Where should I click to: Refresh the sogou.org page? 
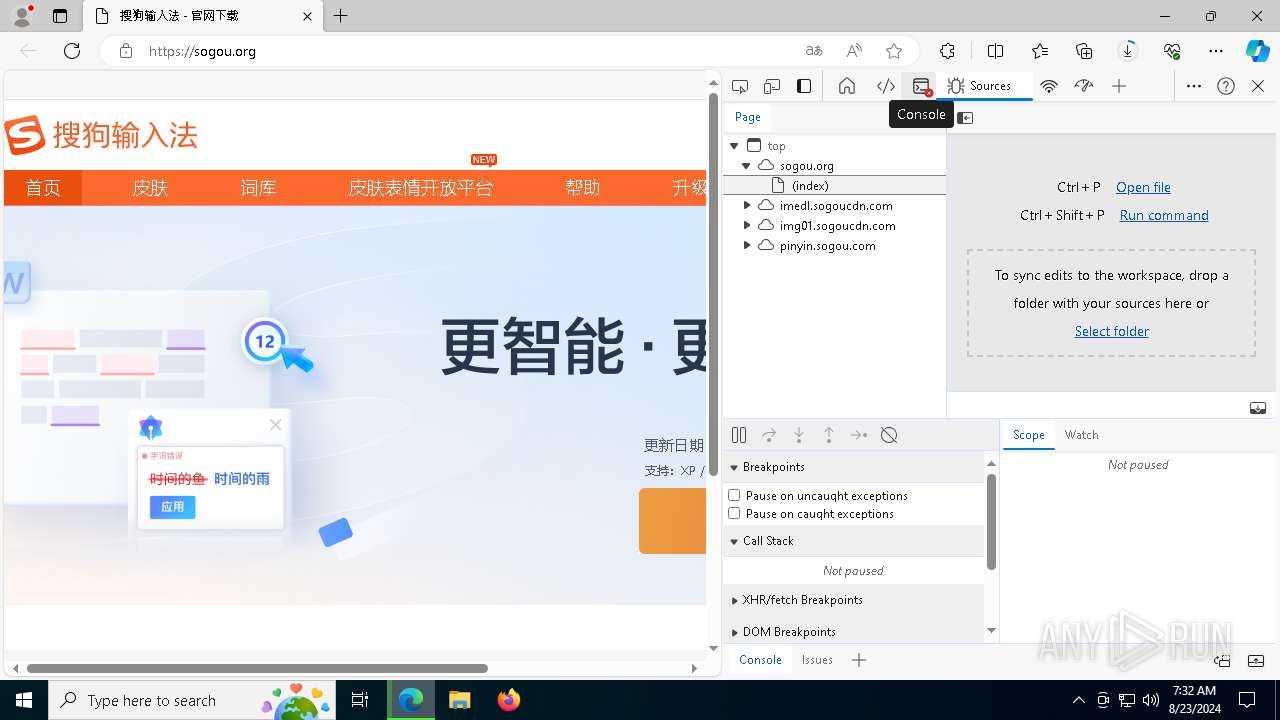click(x=72, y=51)
